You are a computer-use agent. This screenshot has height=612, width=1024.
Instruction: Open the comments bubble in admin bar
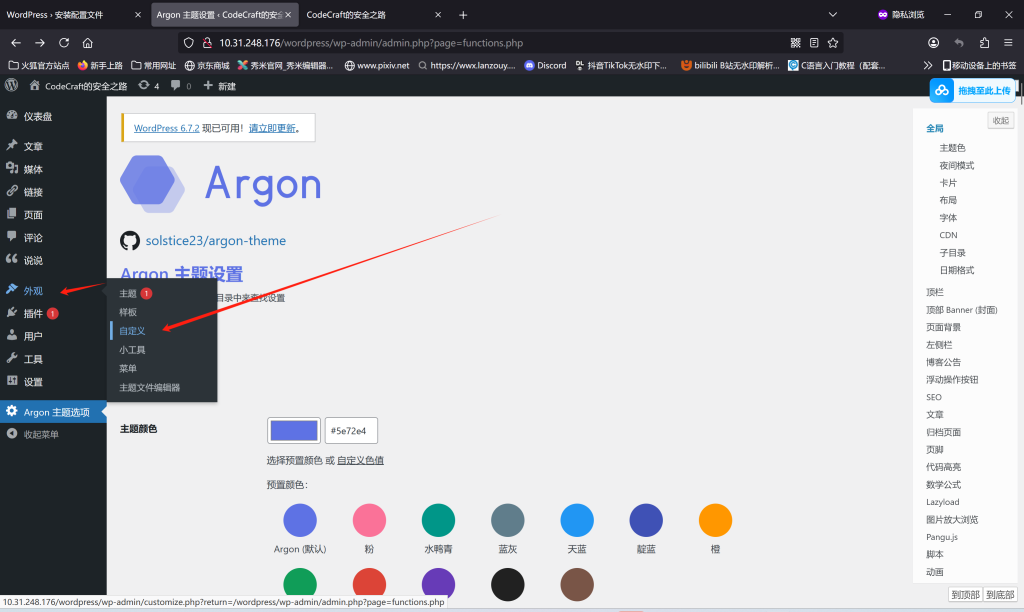181,86
